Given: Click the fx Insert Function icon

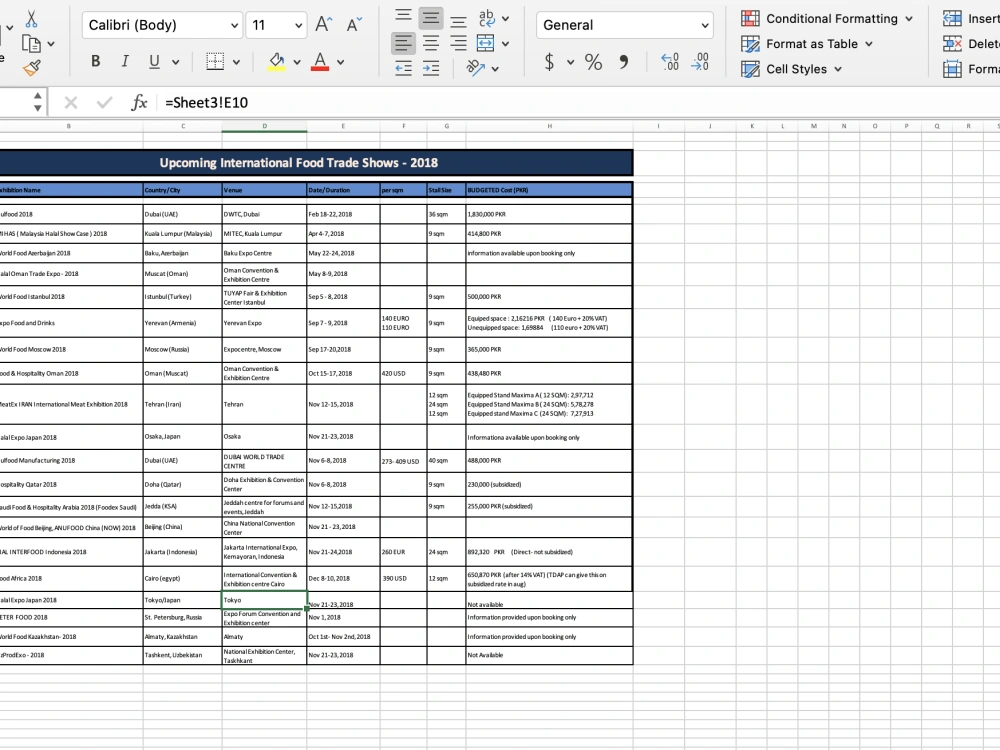Looking at the screenshot, I should coord(139,103).
